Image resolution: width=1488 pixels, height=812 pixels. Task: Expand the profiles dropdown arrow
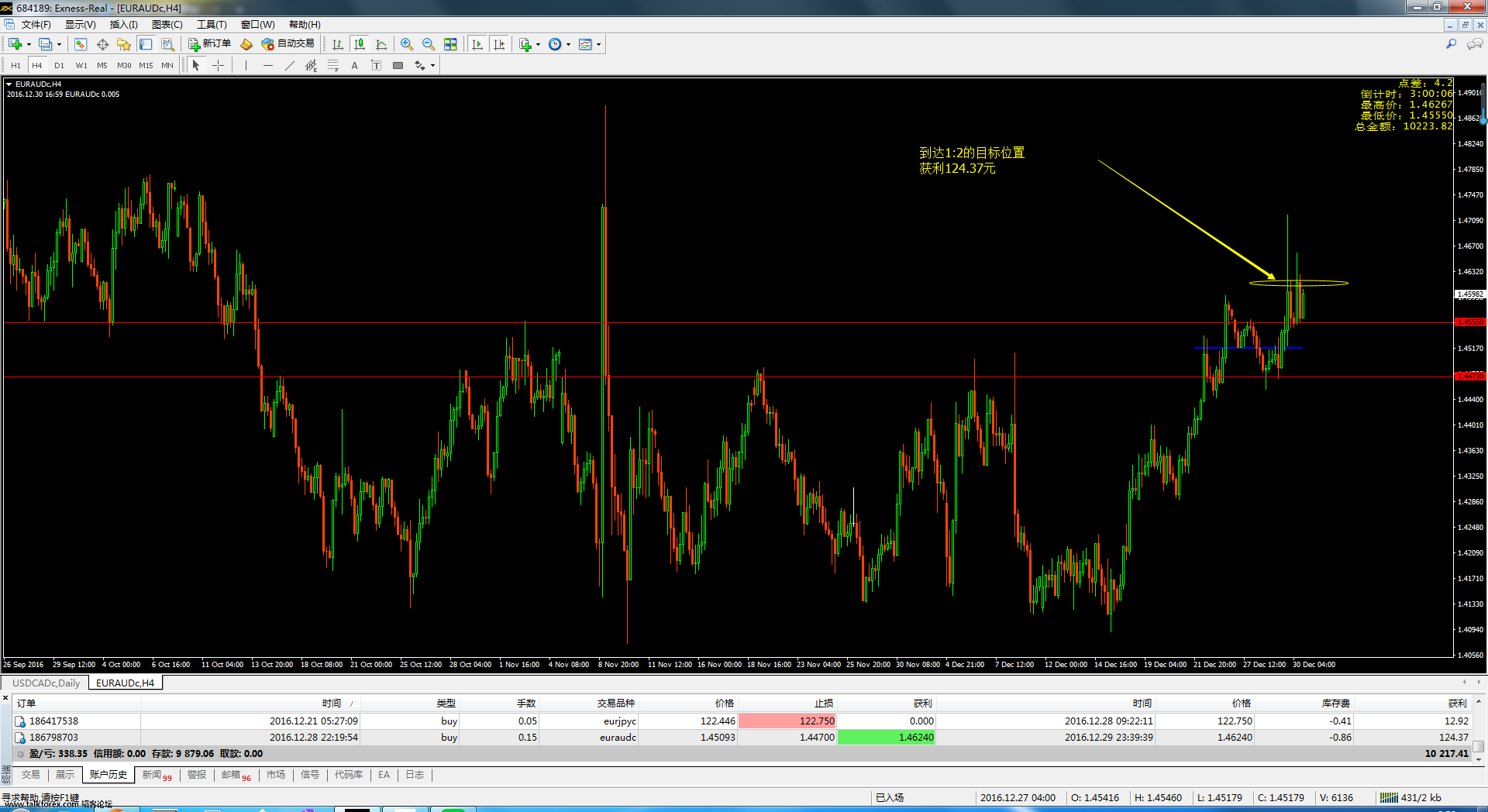pos(59,44)
